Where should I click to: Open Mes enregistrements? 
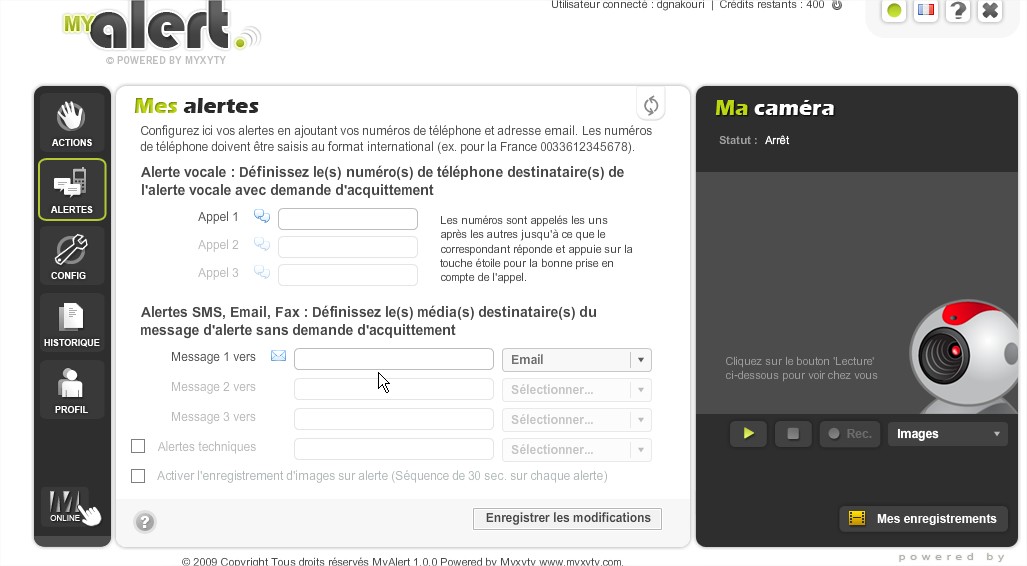coord(922,518)
